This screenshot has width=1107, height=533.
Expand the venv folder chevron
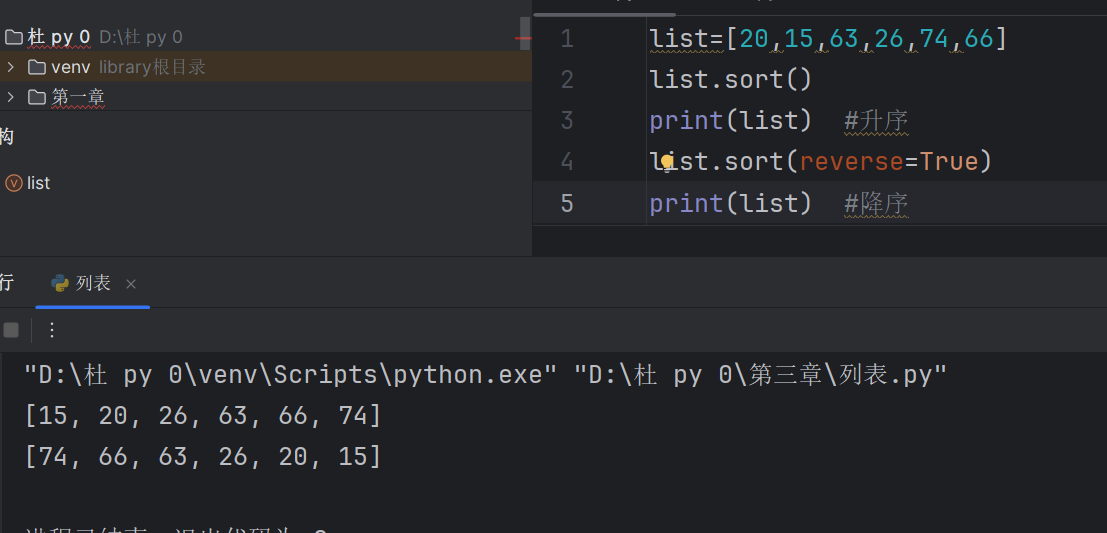click(10, 67)
